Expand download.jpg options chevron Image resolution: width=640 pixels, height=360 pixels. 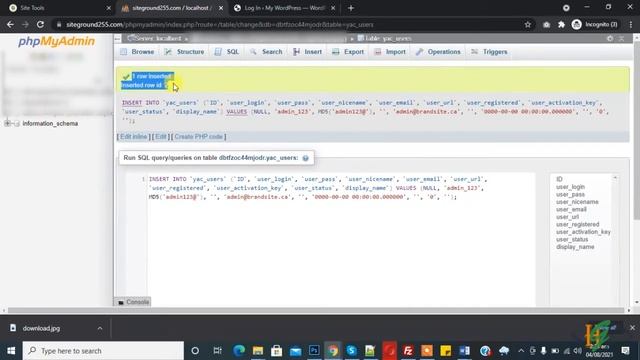100,328
